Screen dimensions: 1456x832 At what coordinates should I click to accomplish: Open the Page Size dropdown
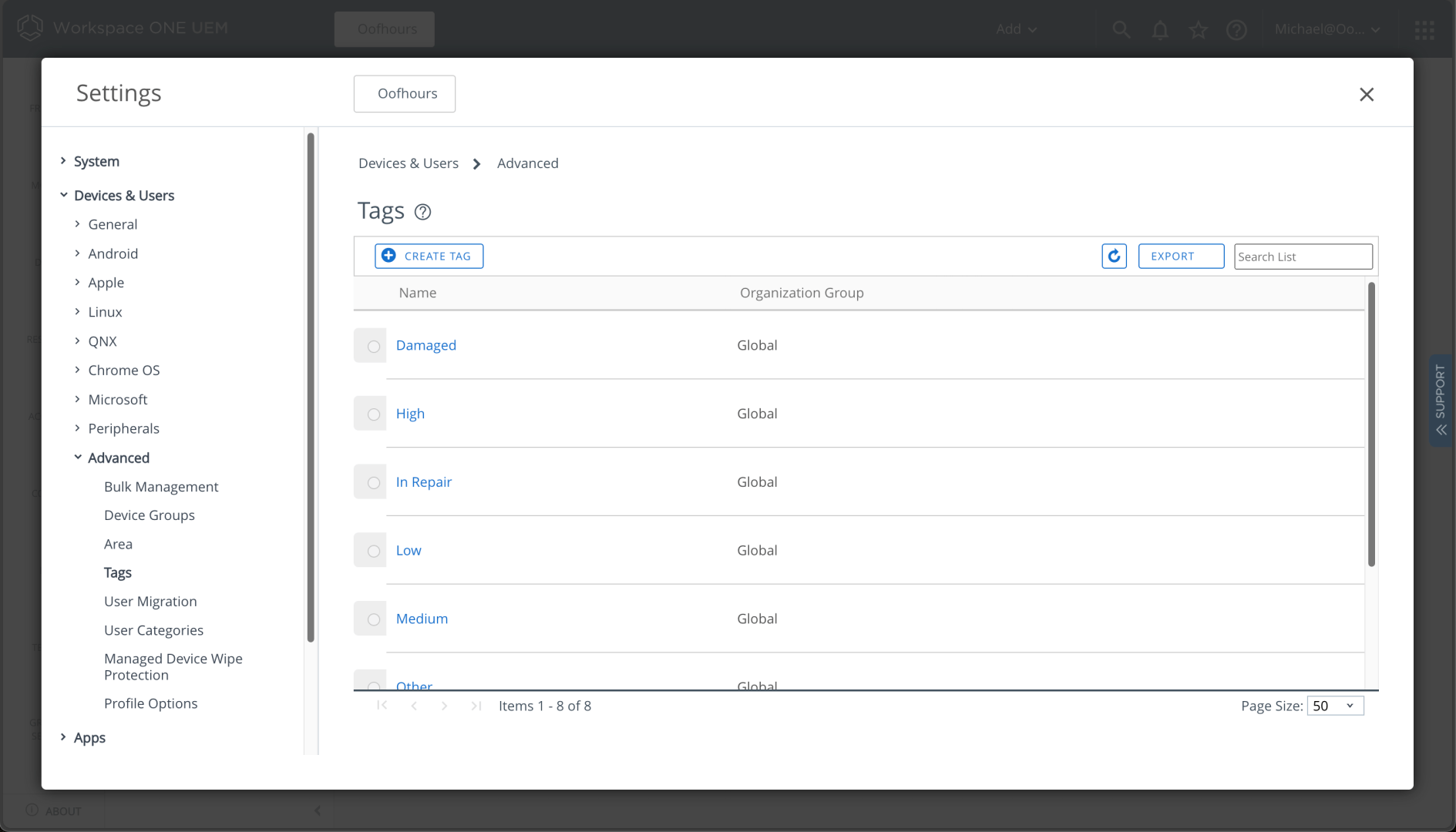tap(1334, 706)
